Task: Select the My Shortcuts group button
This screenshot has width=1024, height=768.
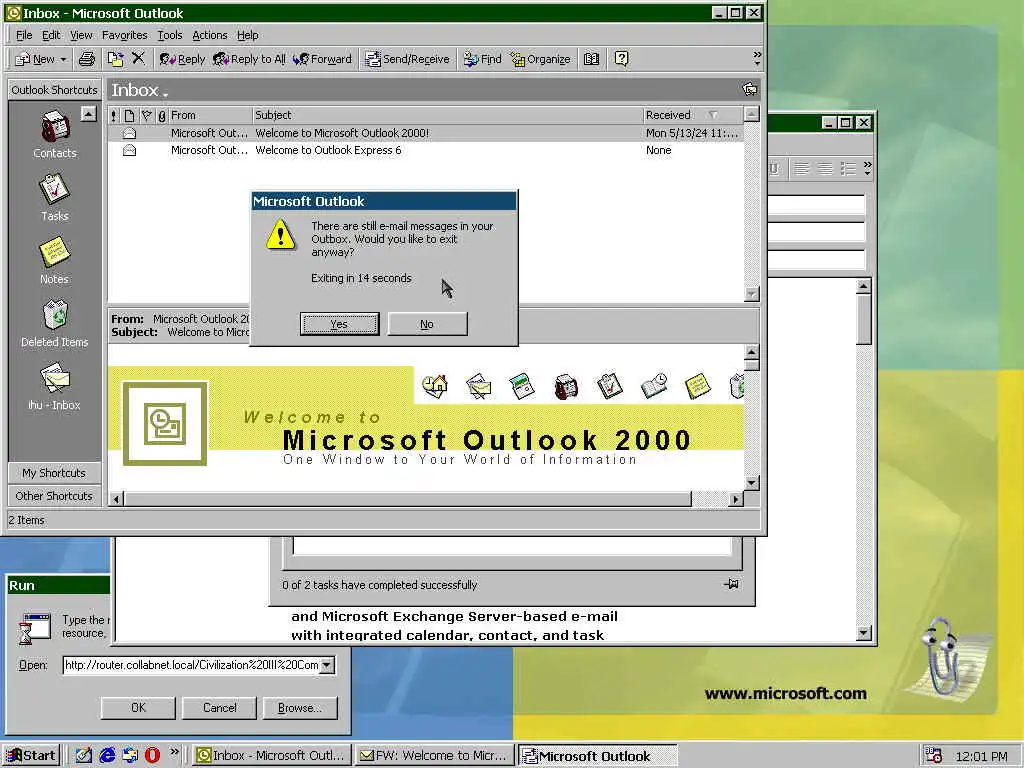Action: pos(54,473)
